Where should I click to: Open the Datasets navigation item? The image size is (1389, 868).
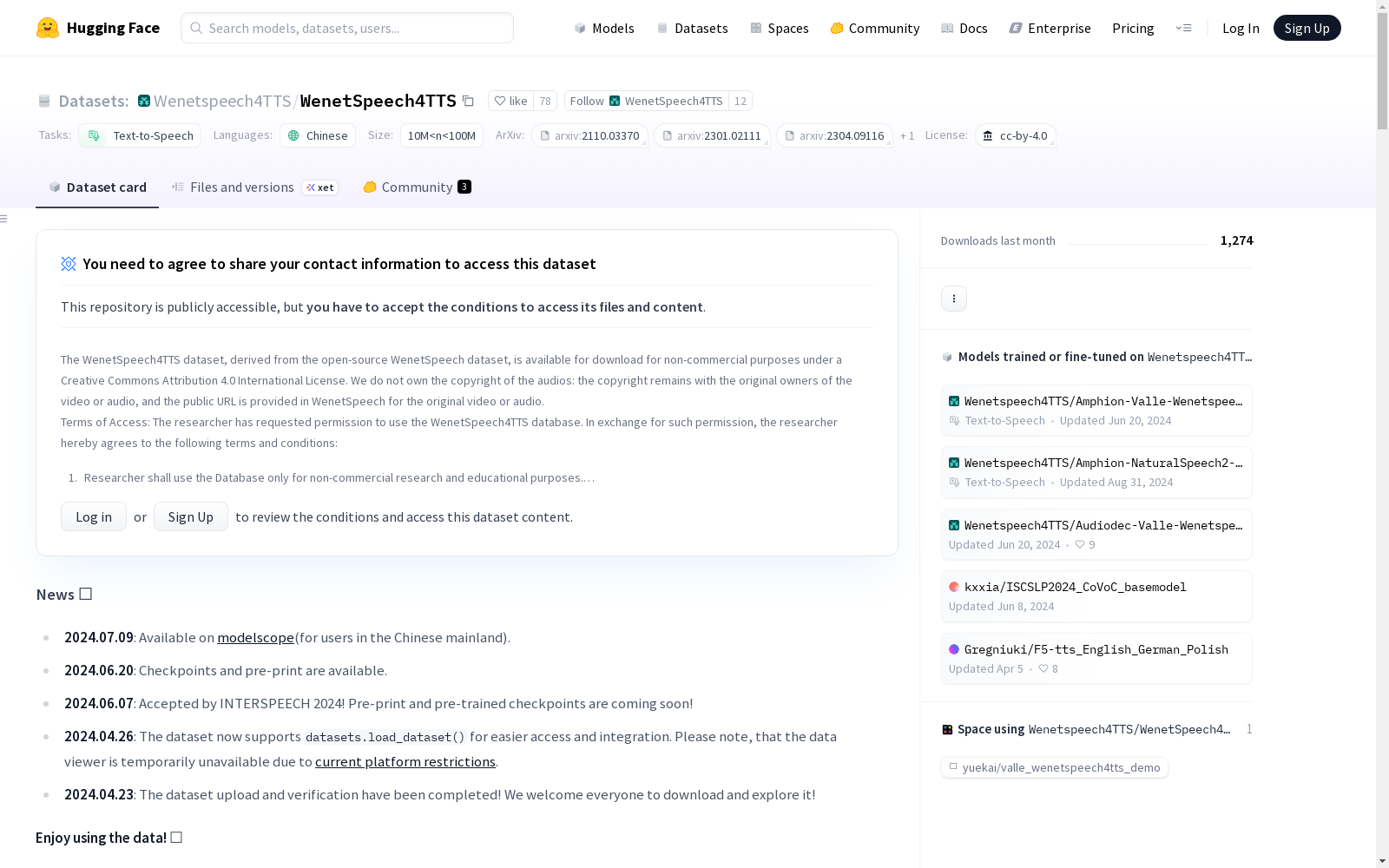click(692, 28)
